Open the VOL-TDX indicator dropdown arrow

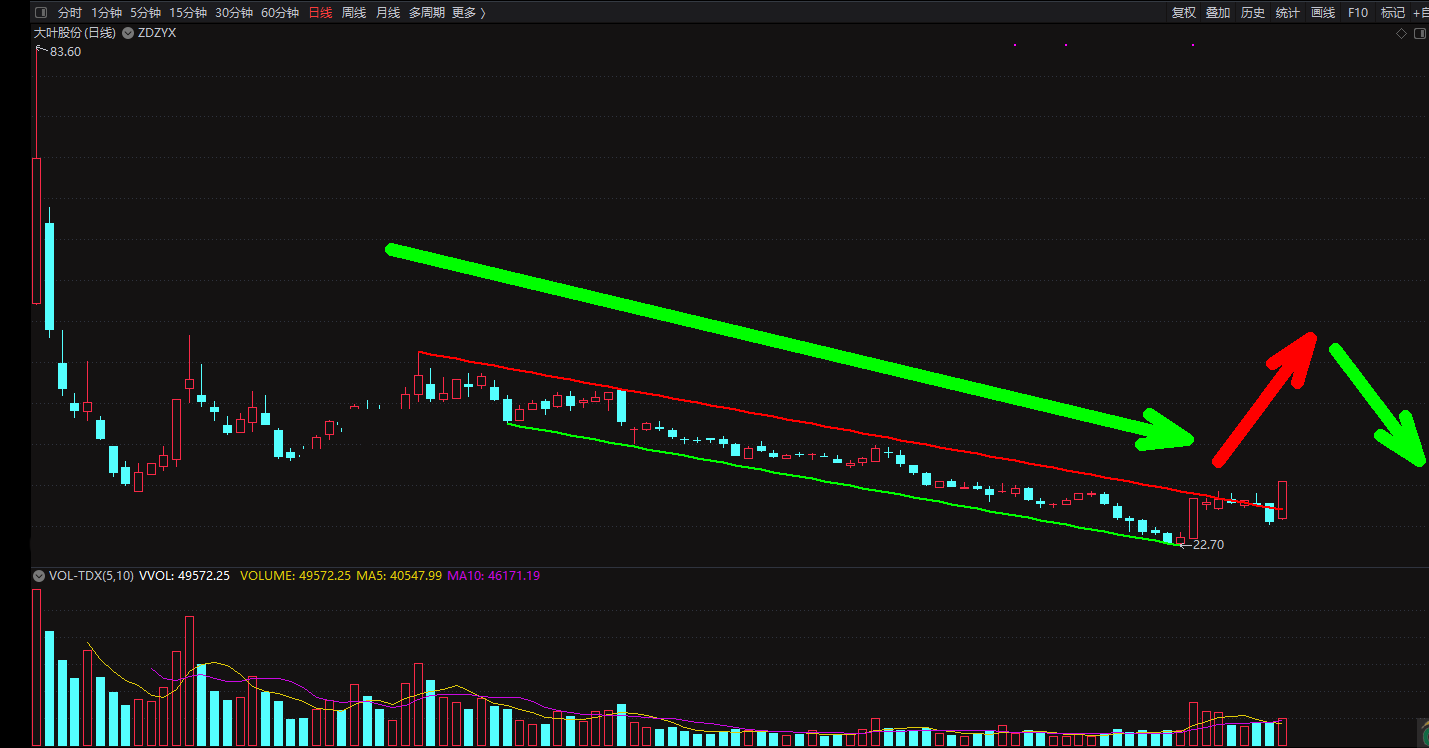point(39,576)
